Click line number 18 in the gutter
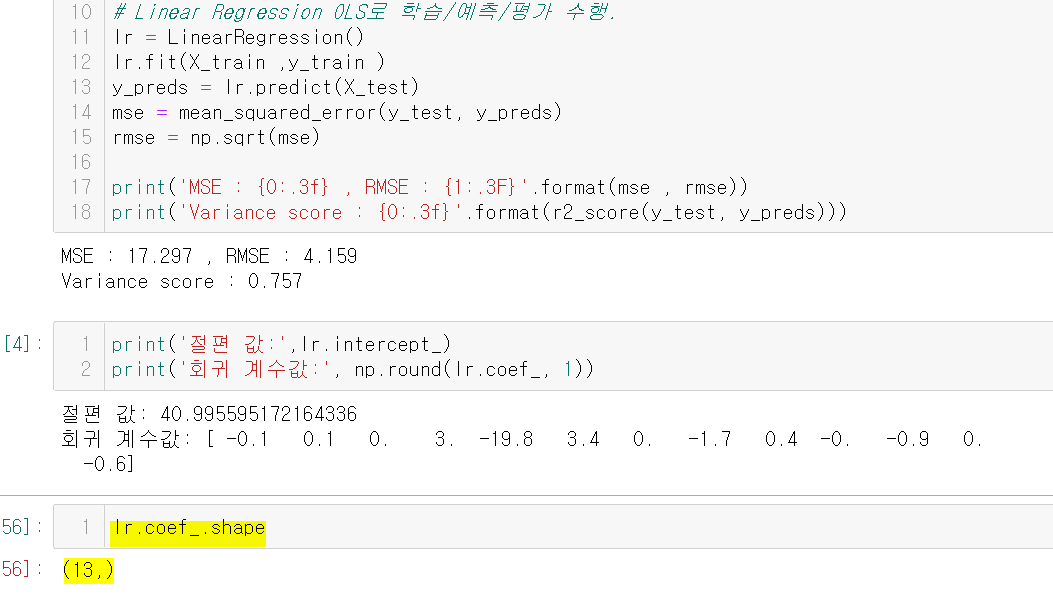This screenshot has height=599, width=1053. pyautogui.click(x=81, y=212)
